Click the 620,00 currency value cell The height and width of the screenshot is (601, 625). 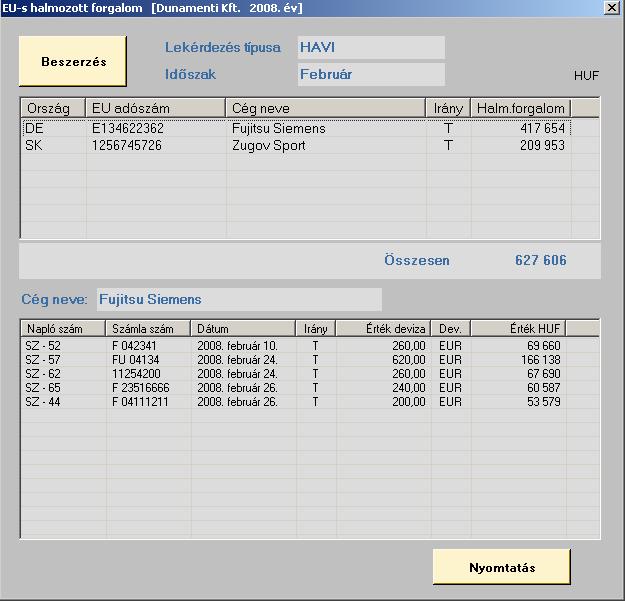coord(409,359)
